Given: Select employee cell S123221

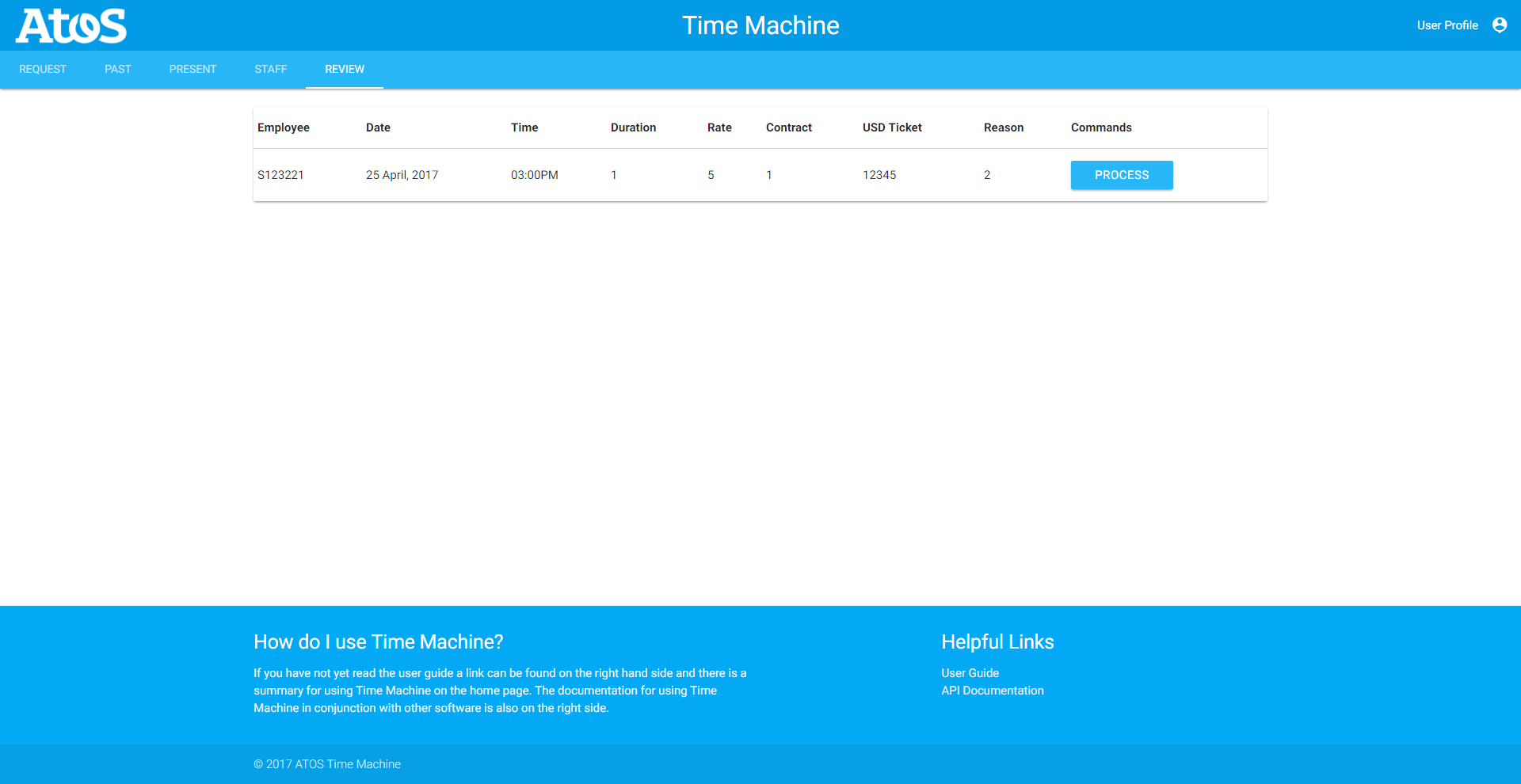Looking at the screenshot, I should pyautogui.click(x=280, y=175).
